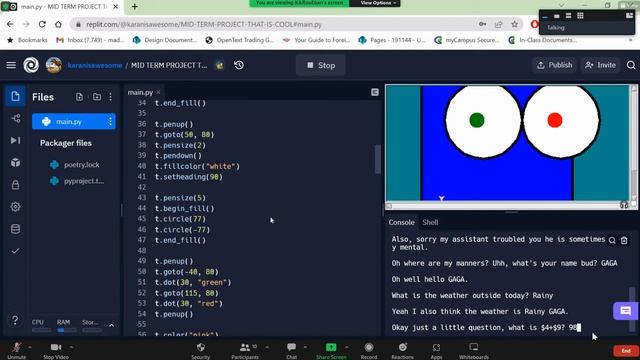The height and width of the screenshot is (360, 640).
Task: Stop Video in Zoom toolbar
Action: click(56, 350)
